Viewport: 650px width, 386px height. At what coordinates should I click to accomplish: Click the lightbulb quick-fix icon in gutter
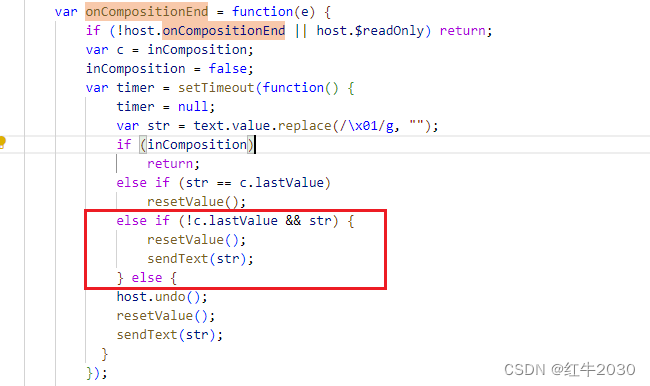click(2, 142)
